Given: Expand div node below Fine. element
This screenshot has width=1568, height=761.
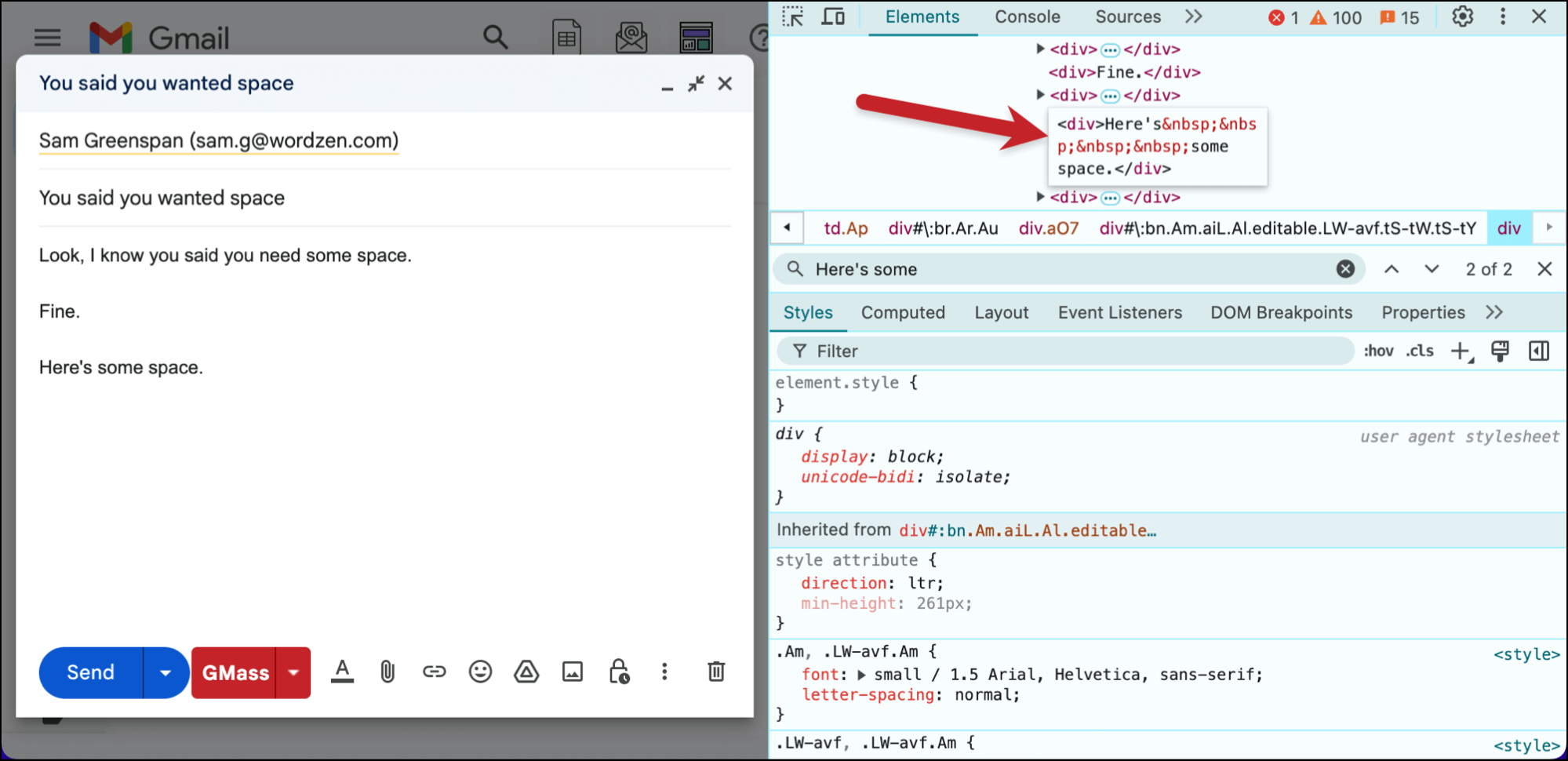Looking at the screenshot, I should point(1041,95).
